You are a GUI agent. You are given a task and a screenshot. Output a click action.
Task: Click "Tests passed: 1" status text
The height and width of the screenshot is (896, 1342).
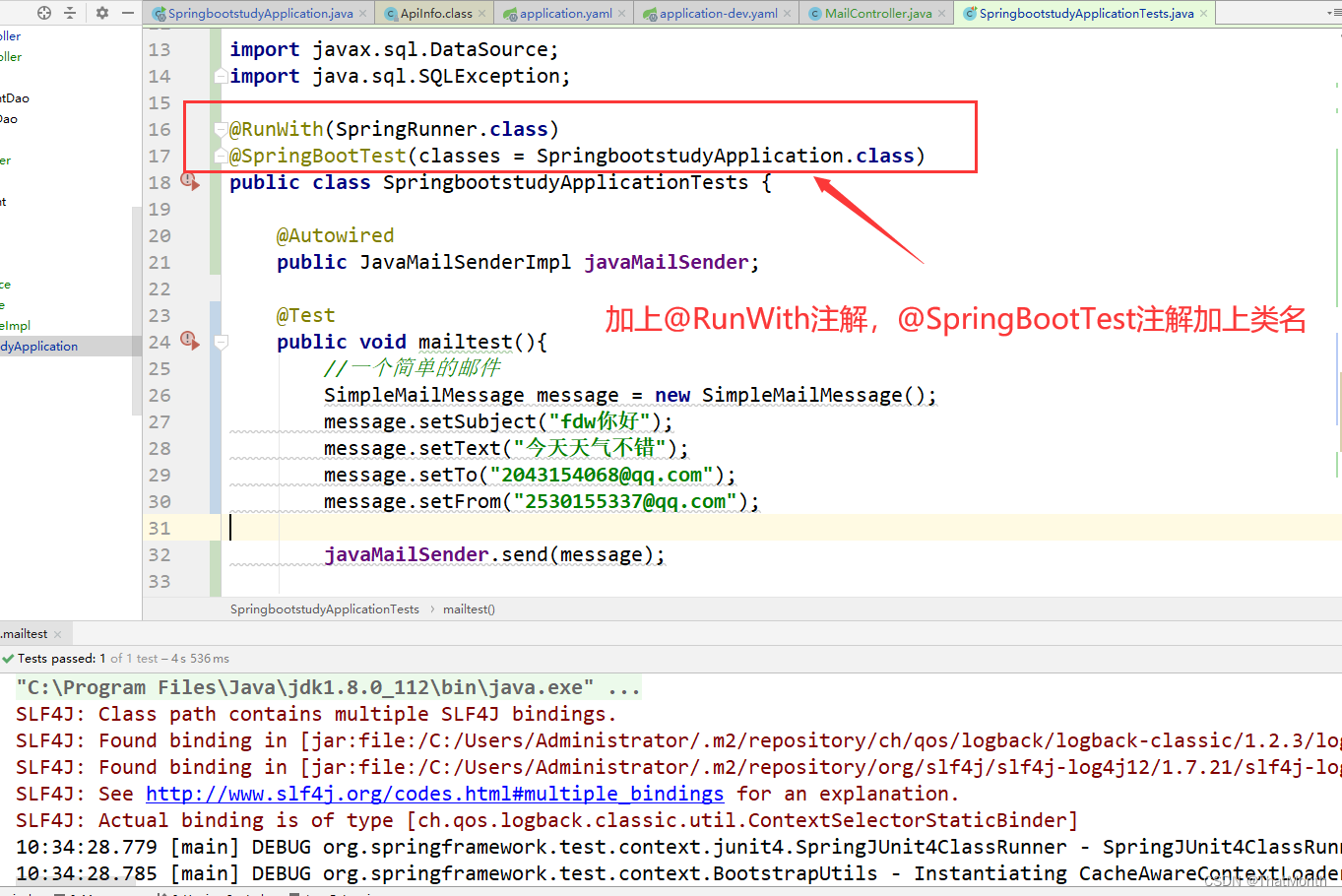(x=61, y=659)
